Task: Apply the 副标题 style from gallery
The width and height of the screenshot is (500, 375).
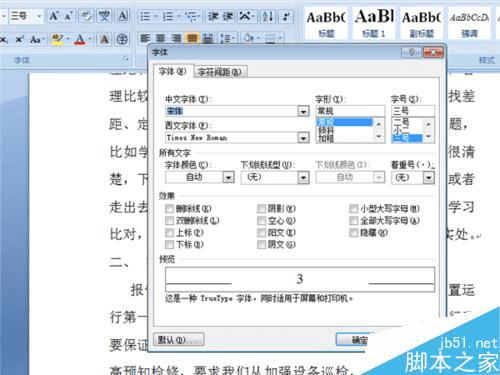Action: coord(422,23)
